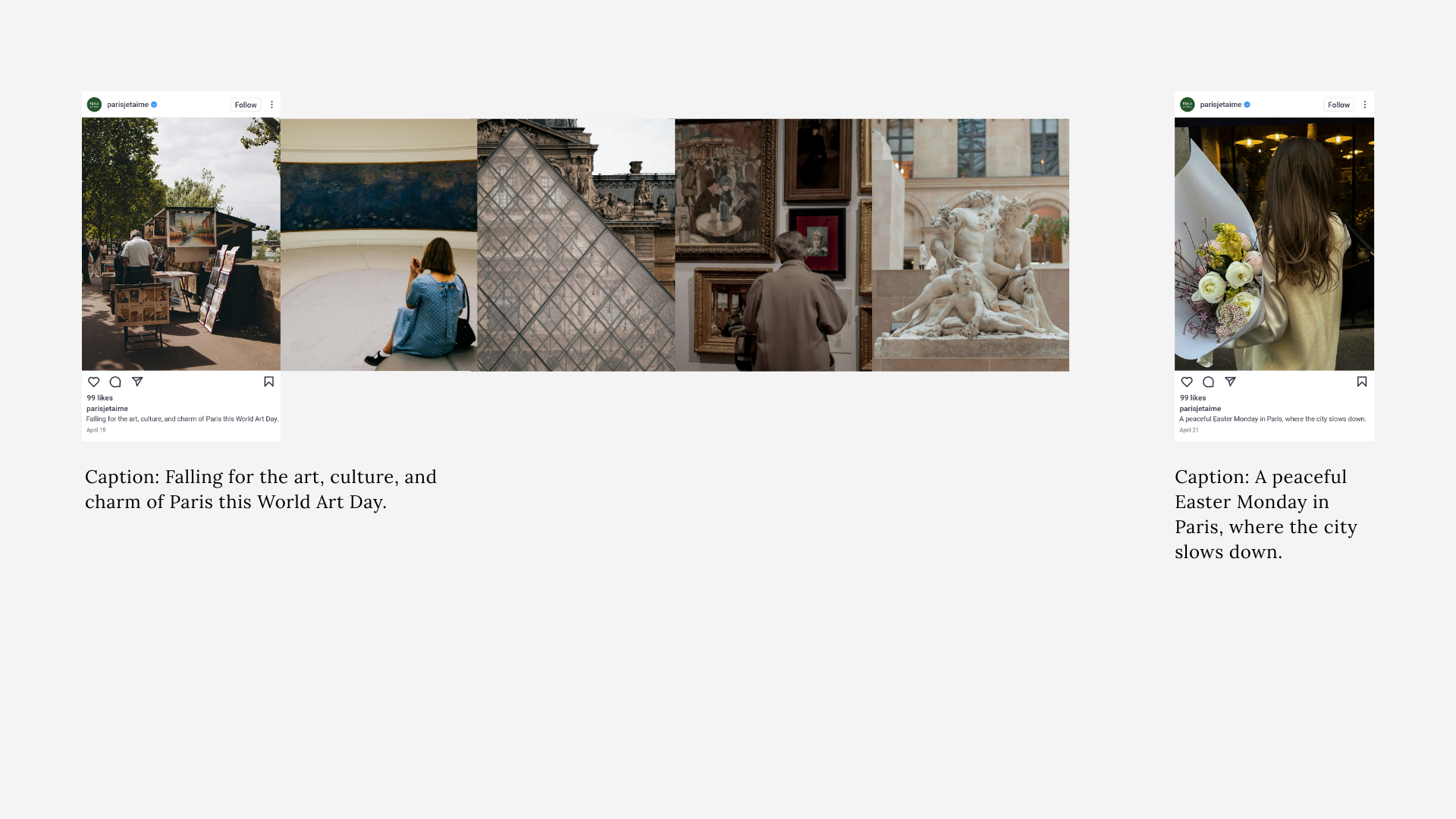Comment on the Easter Monday post
The width and height of the screenshot is (1456, 819).
1209,382
